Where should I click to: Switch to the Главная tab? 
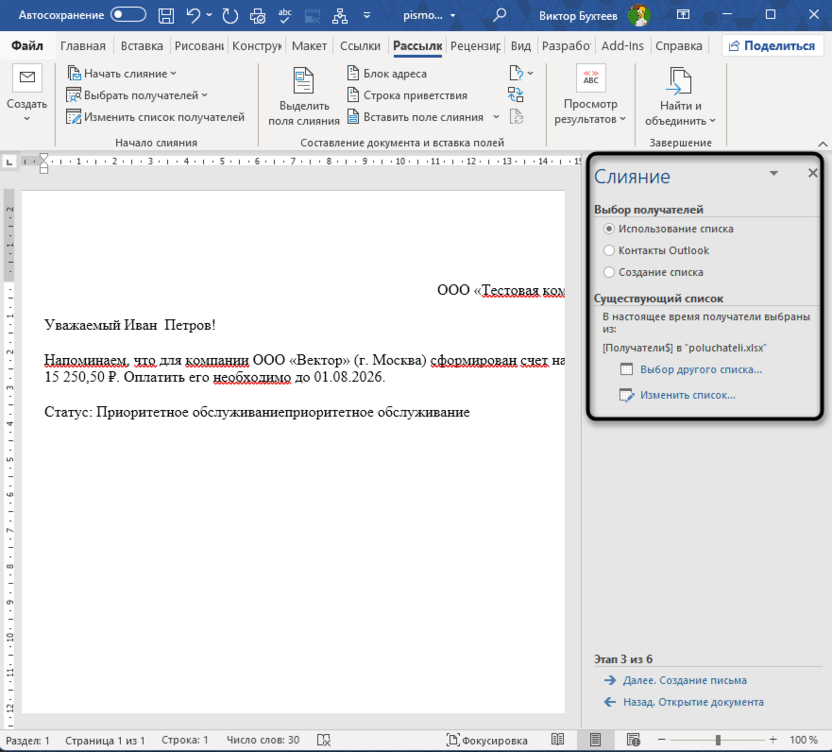[83, 46]
